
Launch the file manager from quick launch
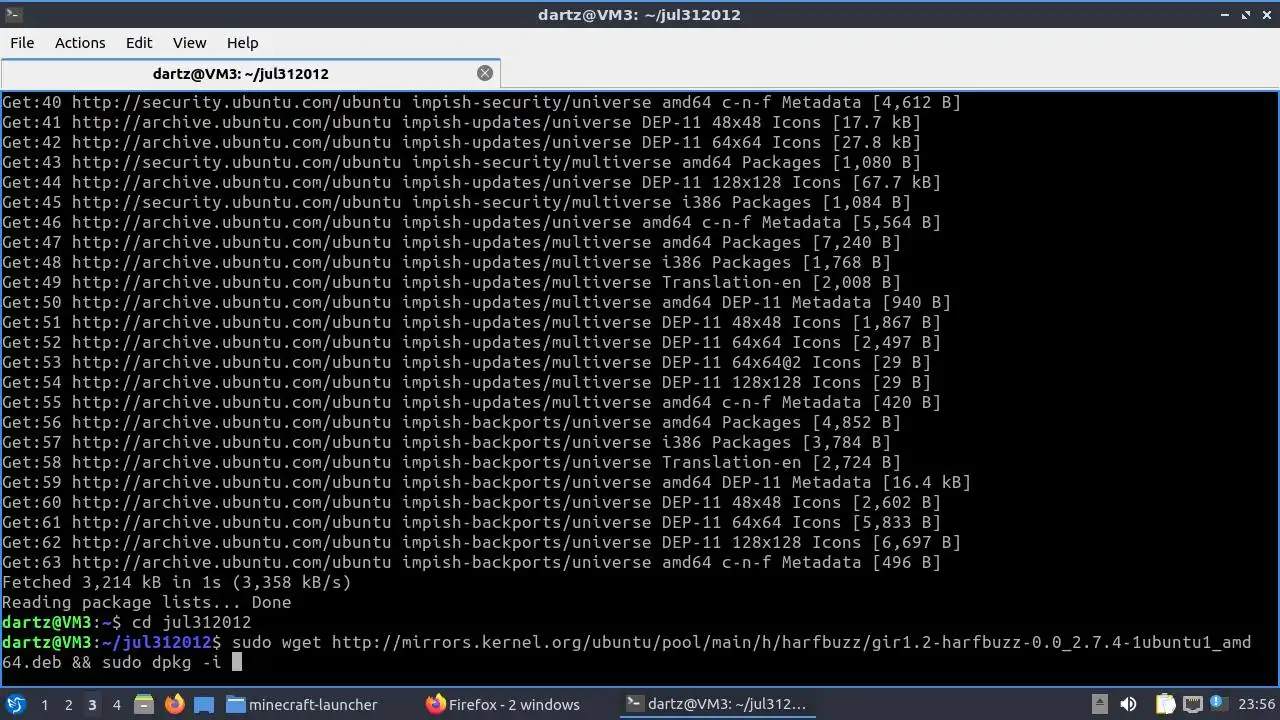(144, 704)
